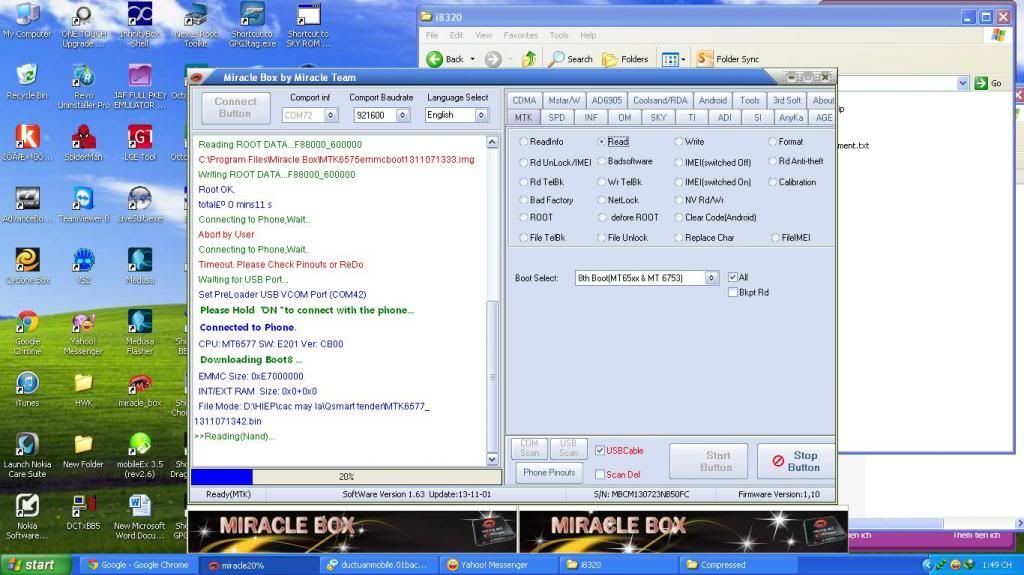1024x575 pixels.
Task: Switch to the Android tab
Action: (712, 100)
